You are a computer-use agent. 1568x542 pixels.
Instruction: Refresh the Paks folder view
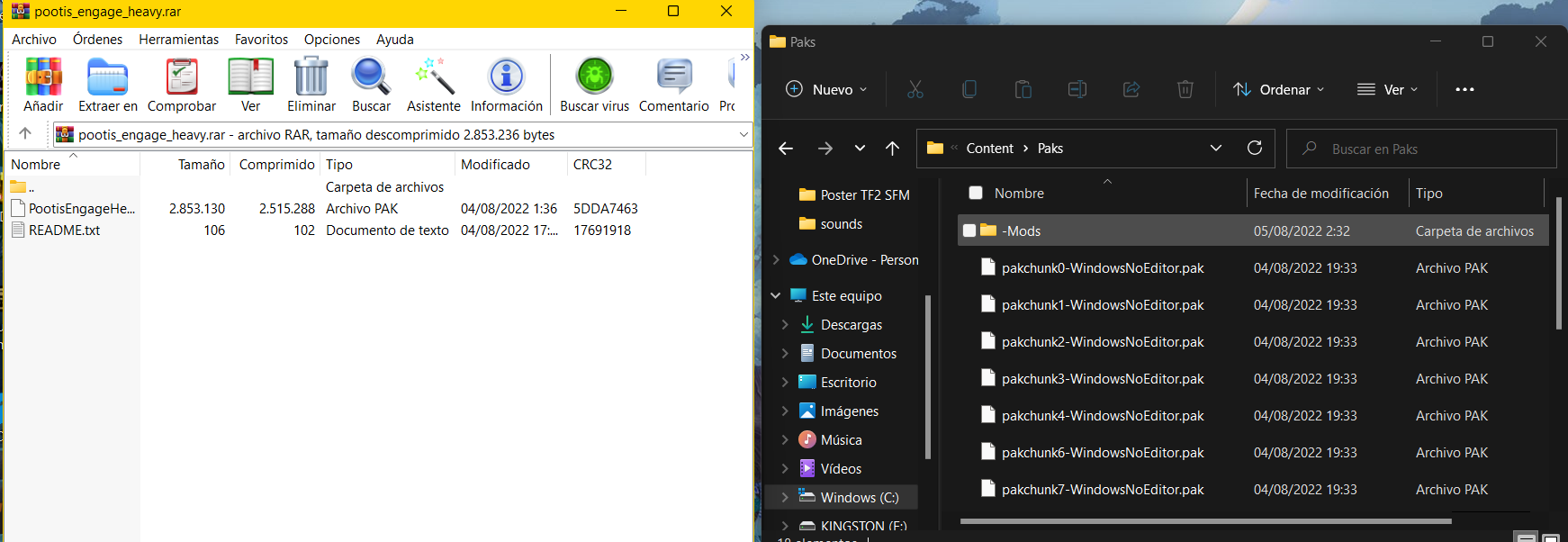(x=1255, y=148)
